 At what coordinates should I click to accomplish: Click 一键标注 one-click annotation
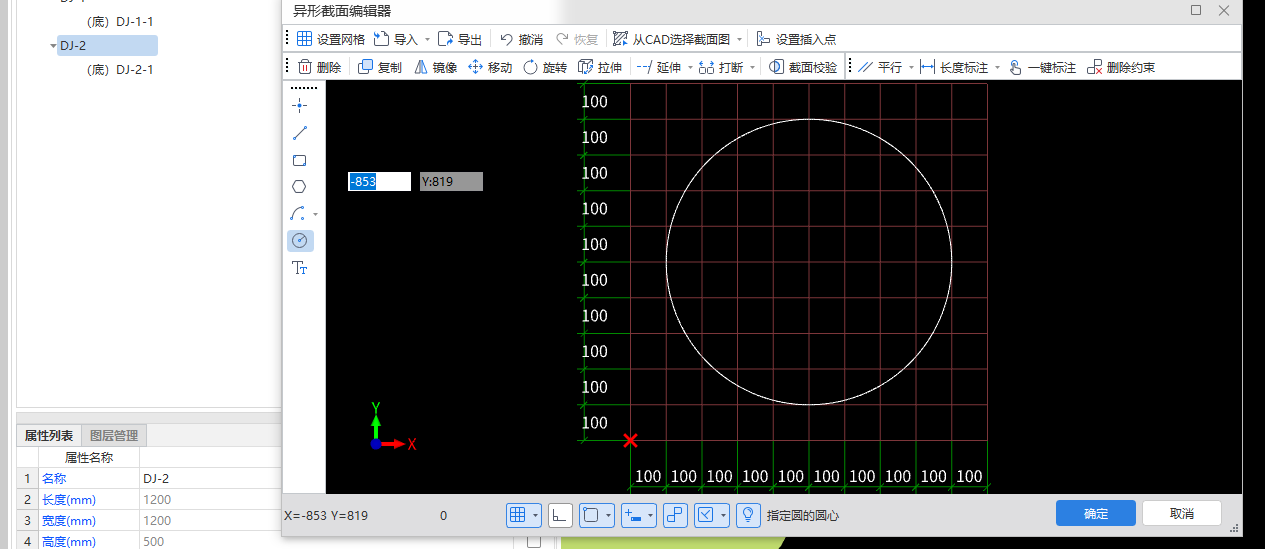[x=1042, y=67]
